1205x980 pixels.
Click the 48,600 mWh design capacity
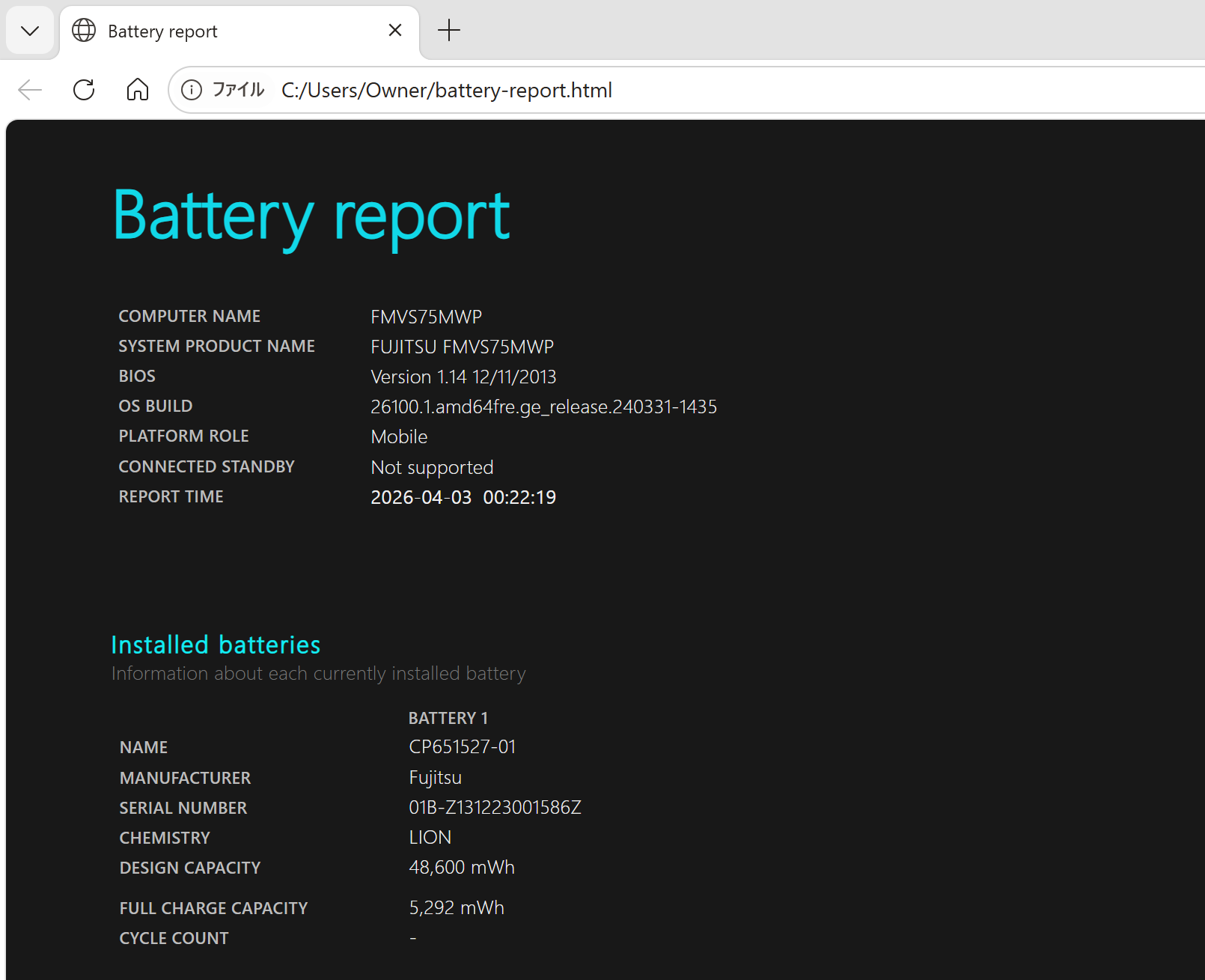click(x=461, y=868)
